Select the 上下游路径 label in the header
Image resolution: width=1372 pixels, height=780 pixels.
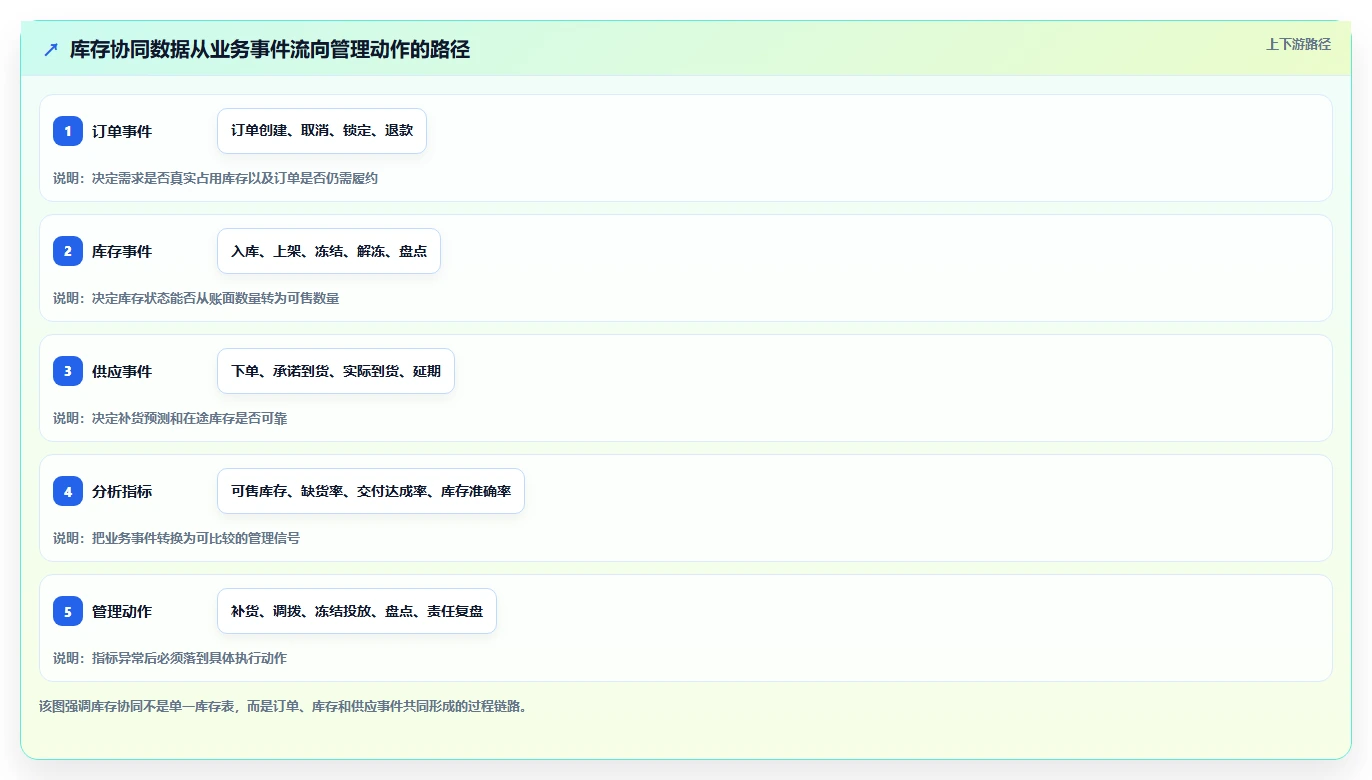pyautogui.click(x=1298, y=44)
